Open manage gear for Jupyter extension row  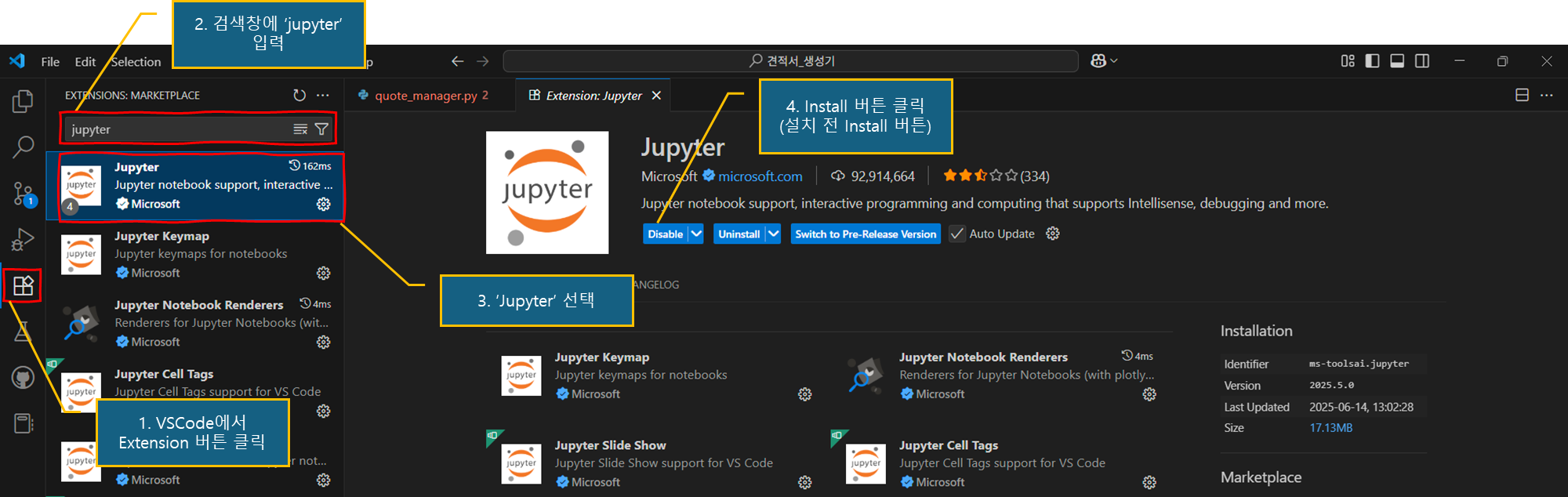coord(323,204)
